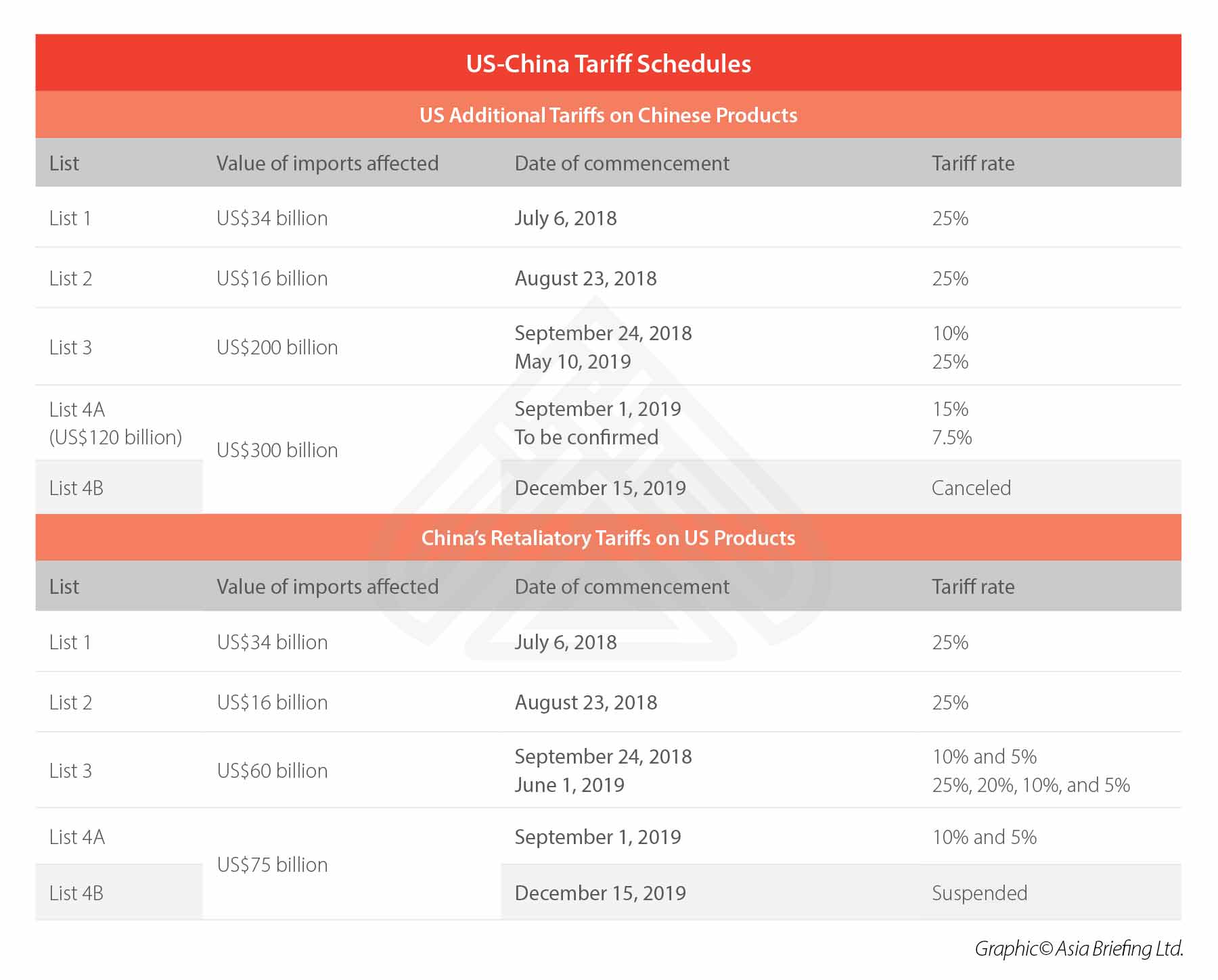
Task: Click the "To be confirmed" date text
Action: (586, 437)
